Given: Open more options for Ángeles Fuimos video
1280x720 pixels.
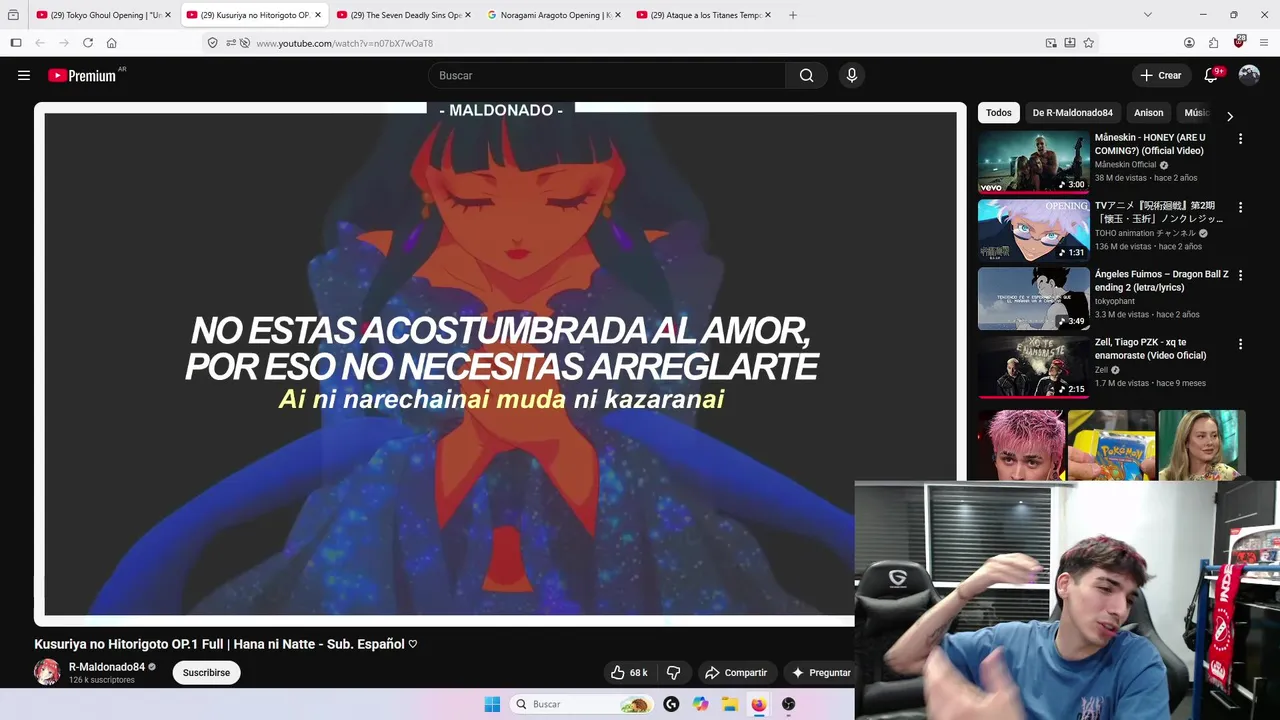Looking at the screenshot, I should coord(1240,275).
